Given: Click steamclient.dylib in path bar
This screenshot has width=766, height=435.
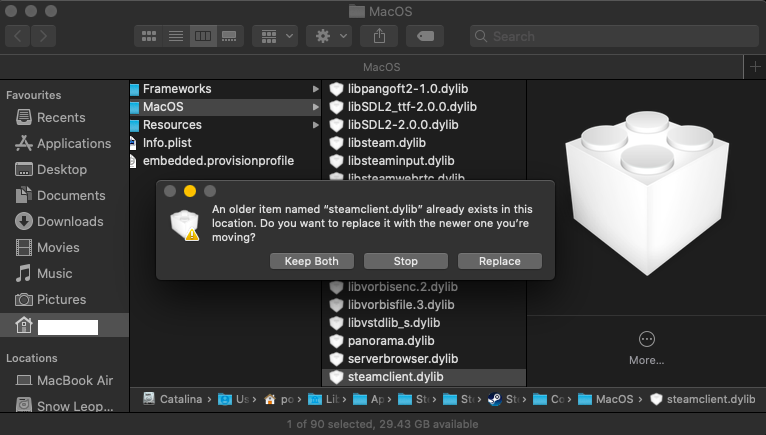Looking at the screenshot, I should (702, 399).
